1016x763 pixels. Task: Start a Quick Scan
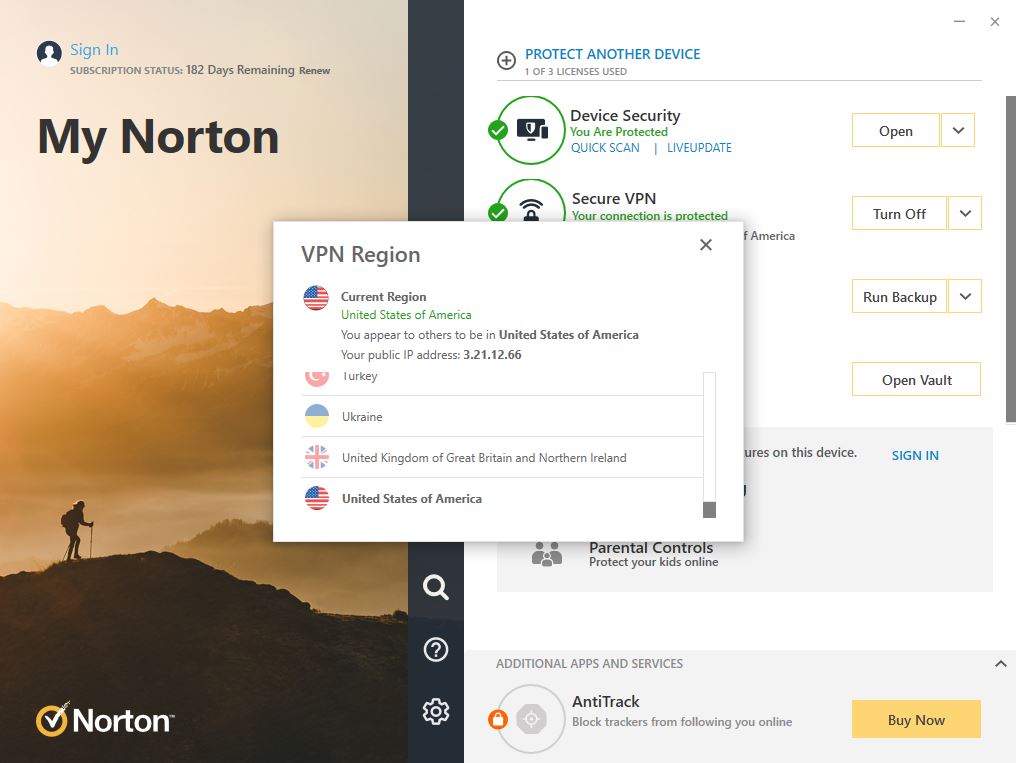(605, 148)
